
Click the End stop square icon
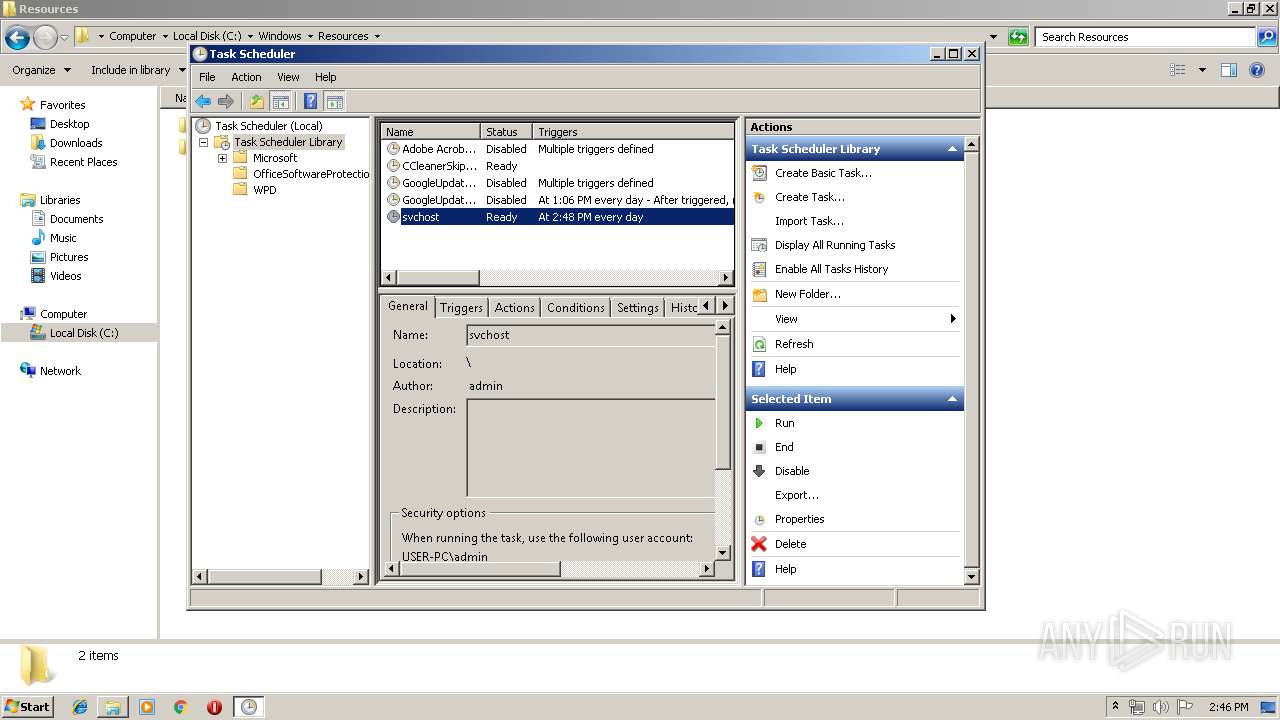point(760,447)
